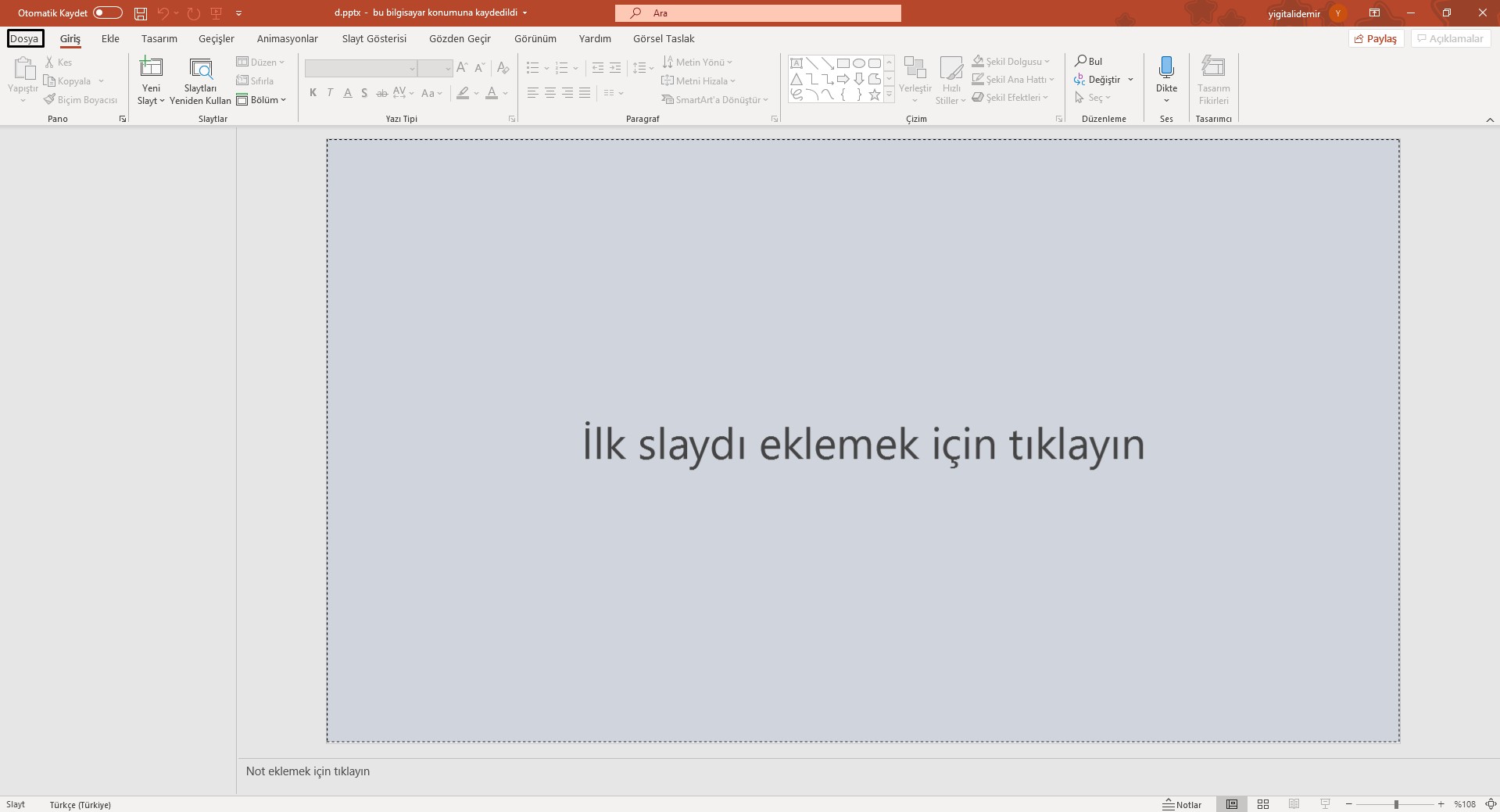
Task: Click the Save icon in title bar
Action: coord(141,13)
